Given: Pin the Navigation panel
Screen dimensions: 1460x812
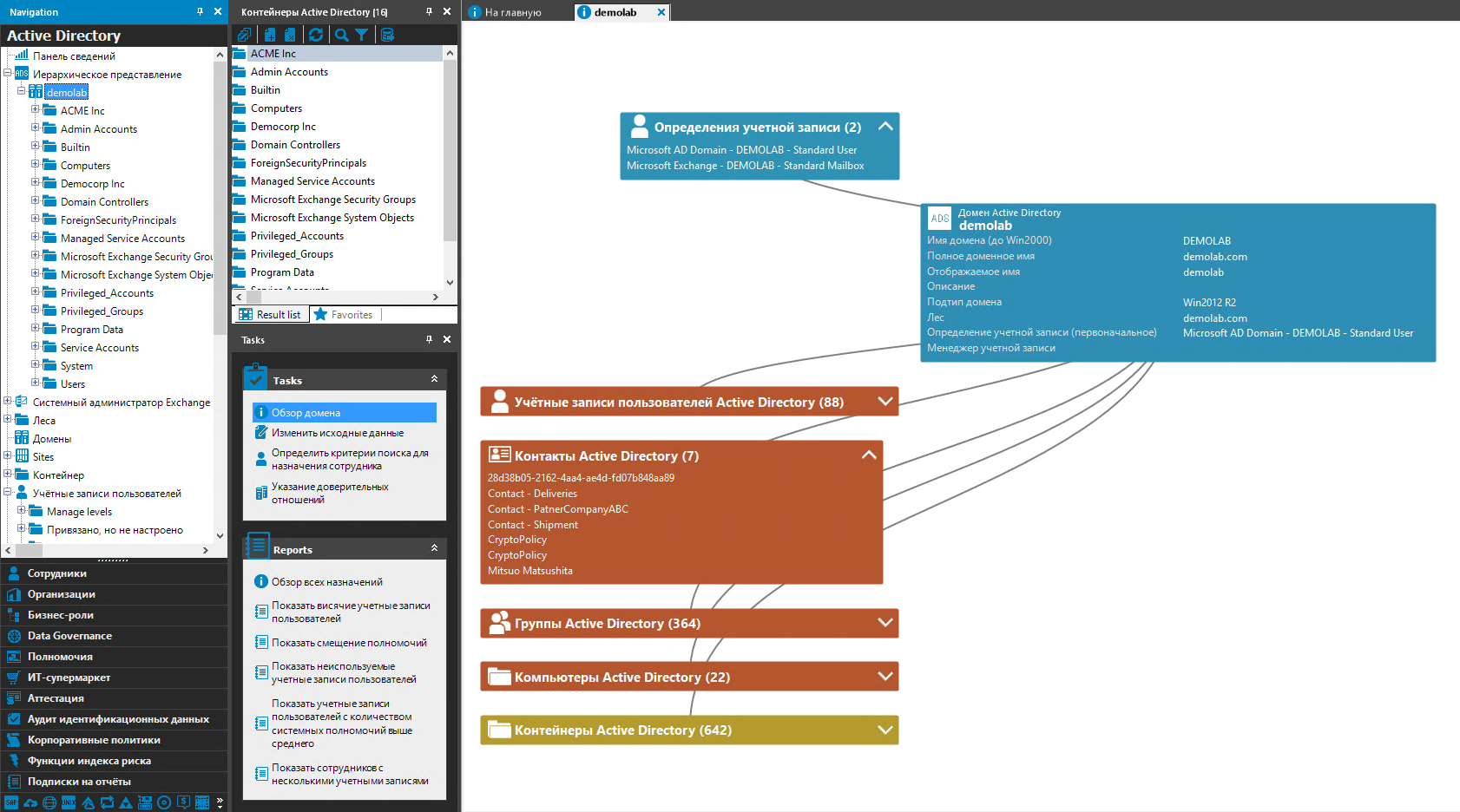Looking at the screenshot, I should 201,11.
